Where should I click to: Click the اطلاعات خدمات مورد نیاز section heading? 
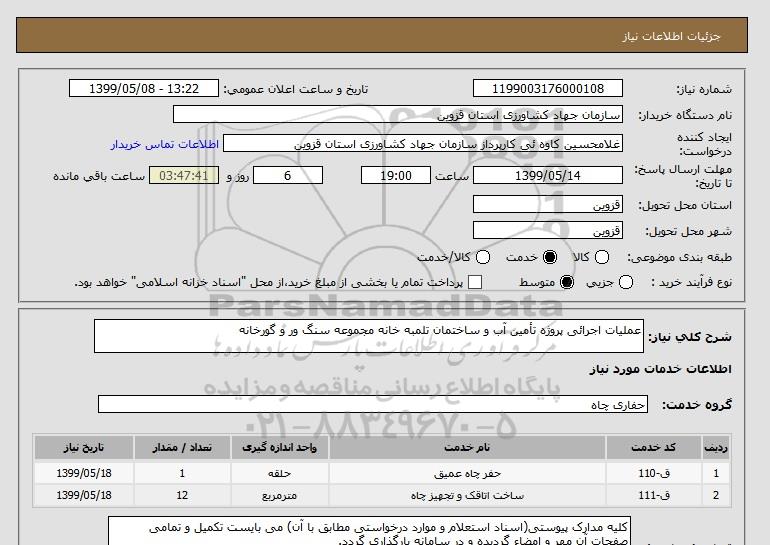pos(660,369)
